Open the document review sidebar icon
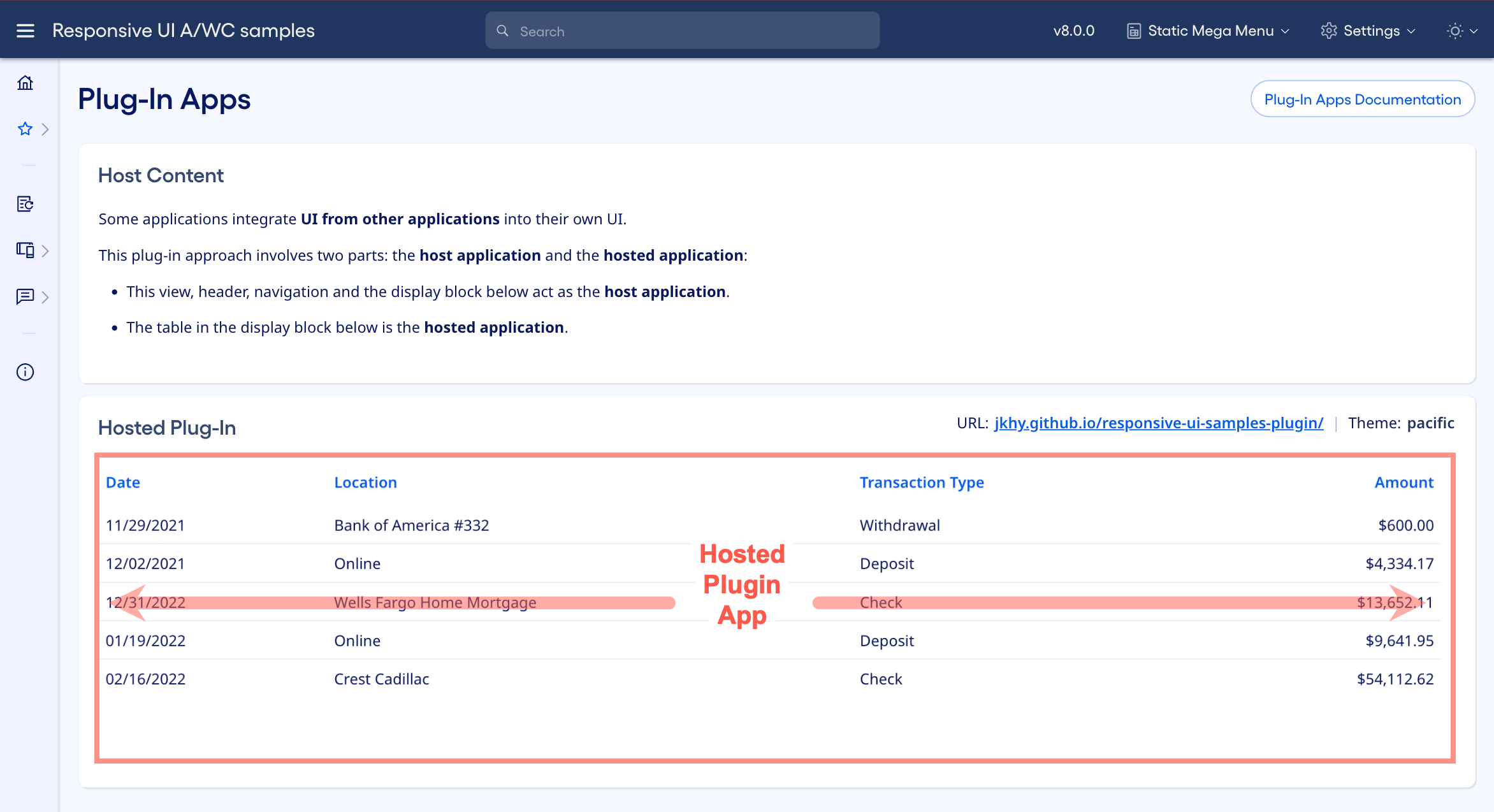 coord(25,204)
